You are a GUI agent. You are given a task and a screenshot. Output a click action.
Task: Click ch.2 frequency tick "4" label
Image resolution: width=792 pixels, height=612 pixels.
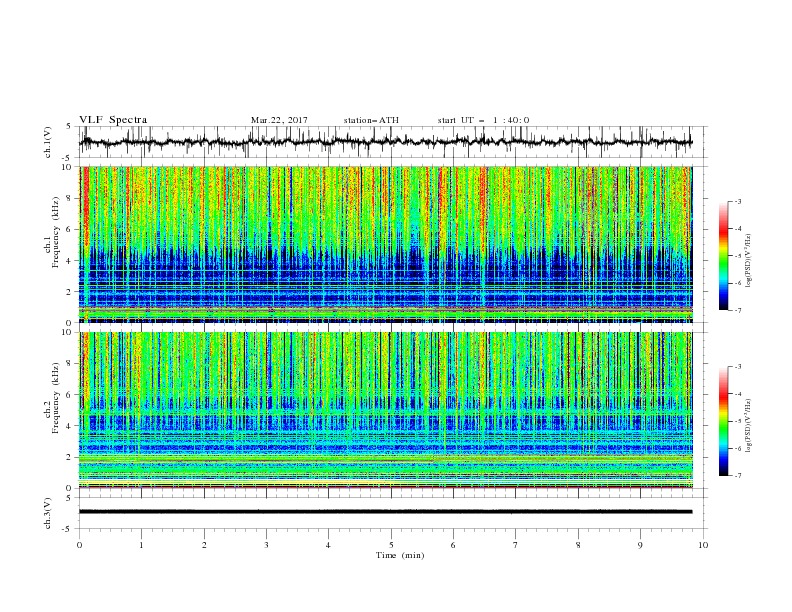point(71,426)
